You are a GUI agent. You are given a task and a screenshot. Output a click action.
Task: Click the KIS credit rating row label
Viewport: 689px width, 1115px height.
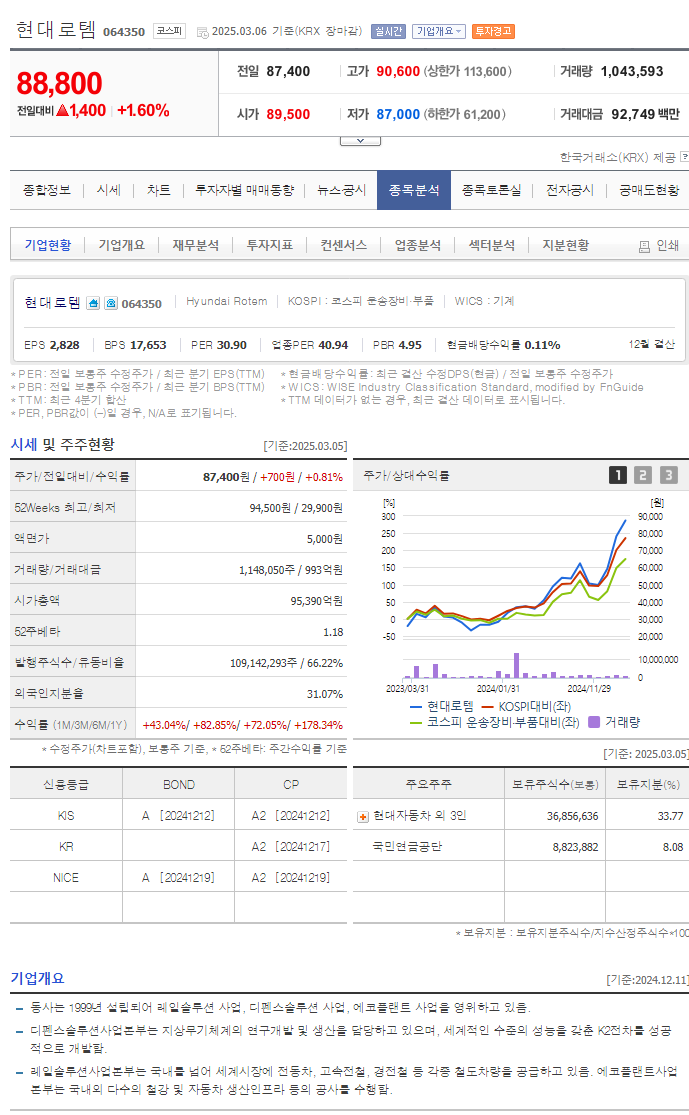pos(66,816)
